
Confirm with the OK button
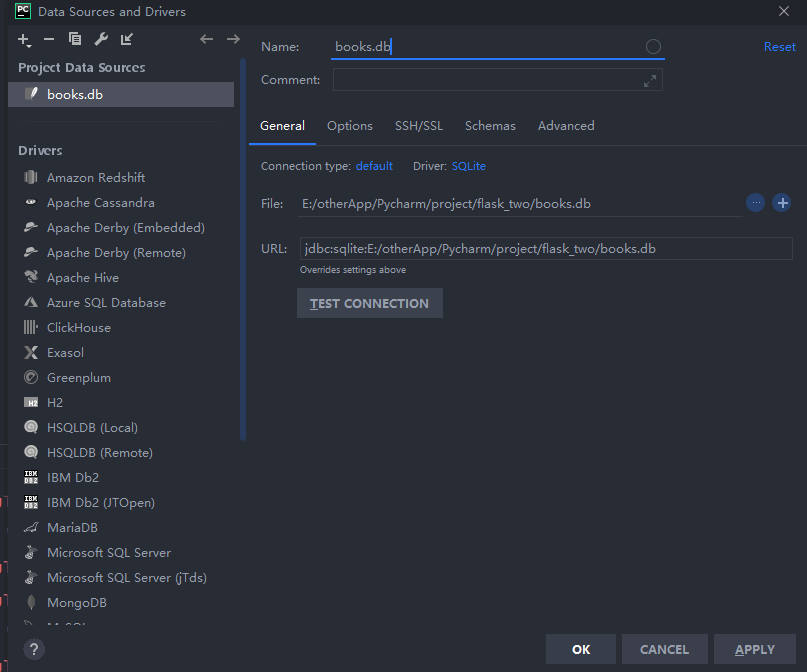coord(581,649)
